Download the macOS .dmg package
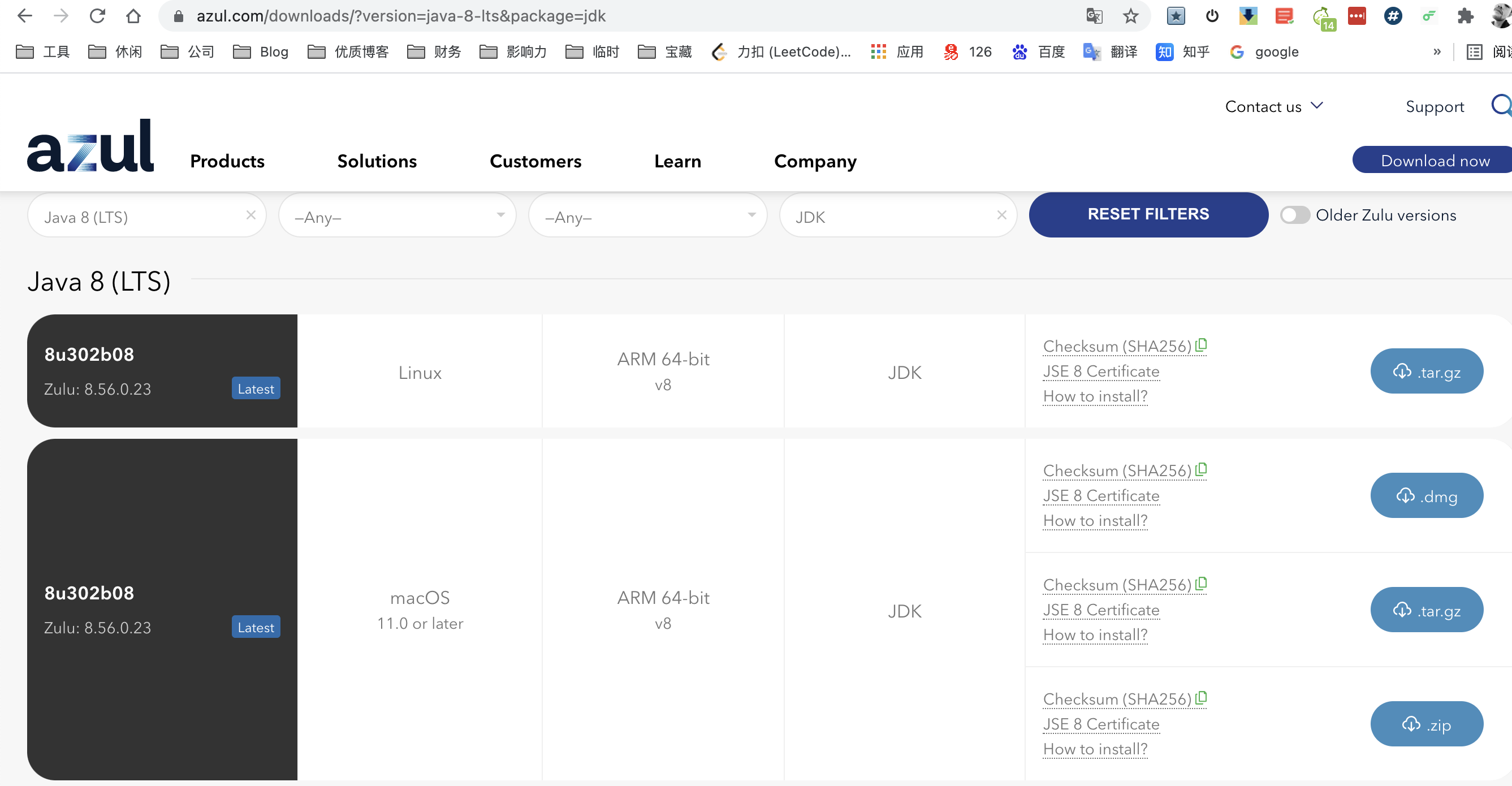 (1426, 495)
